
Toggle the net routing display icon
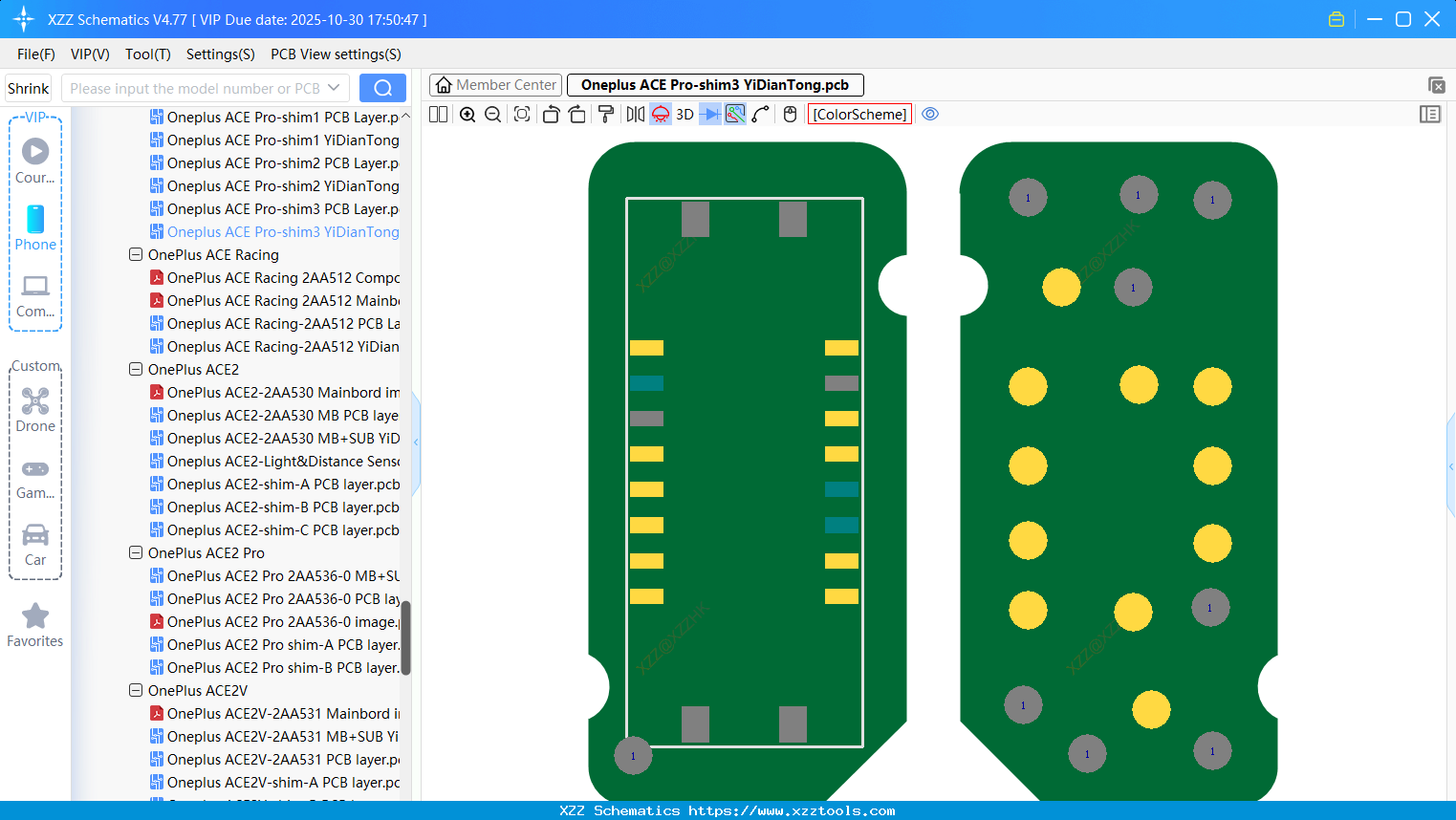click(x=735, y=115)
